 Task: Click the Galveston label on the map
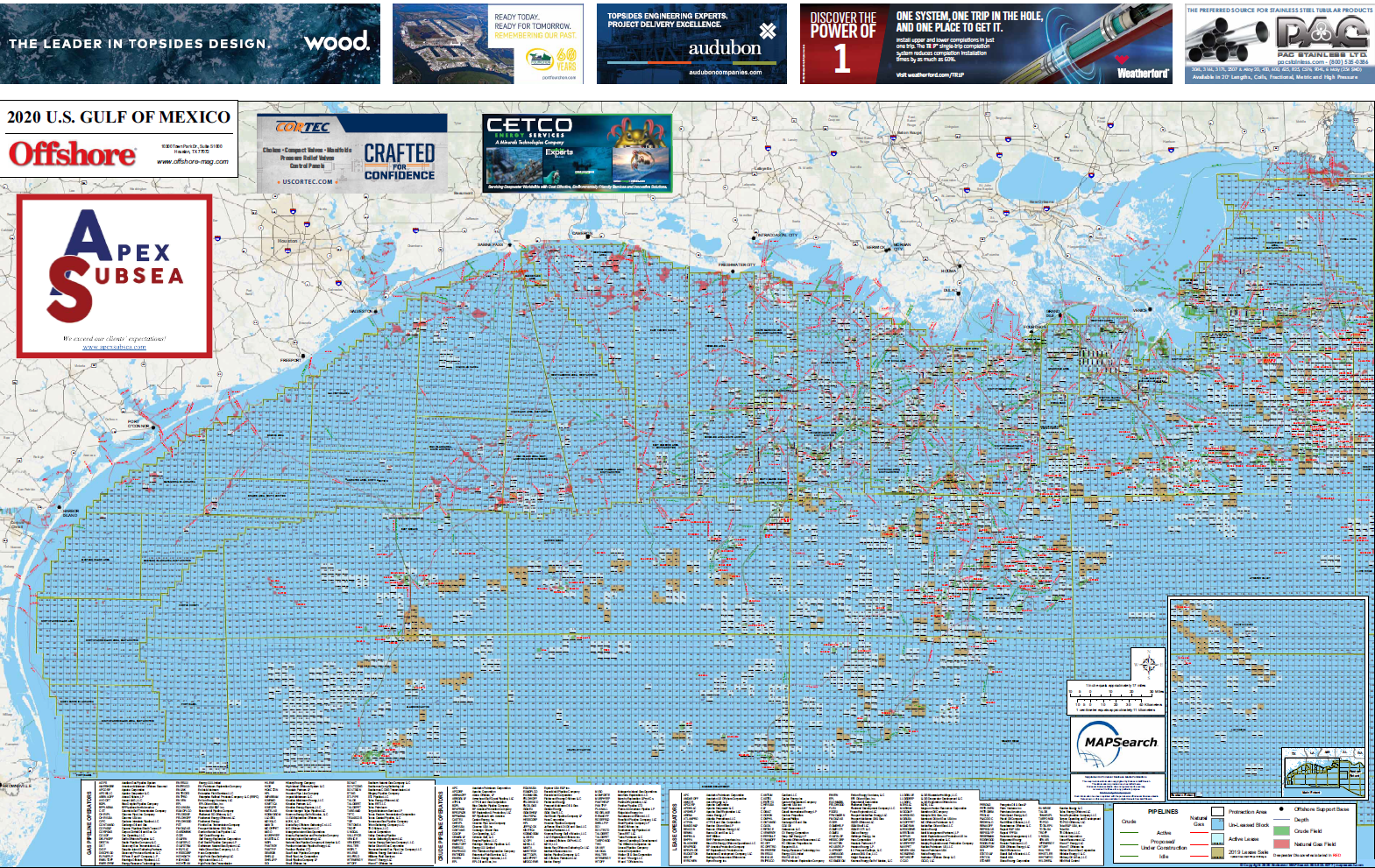tap(361, 311)
